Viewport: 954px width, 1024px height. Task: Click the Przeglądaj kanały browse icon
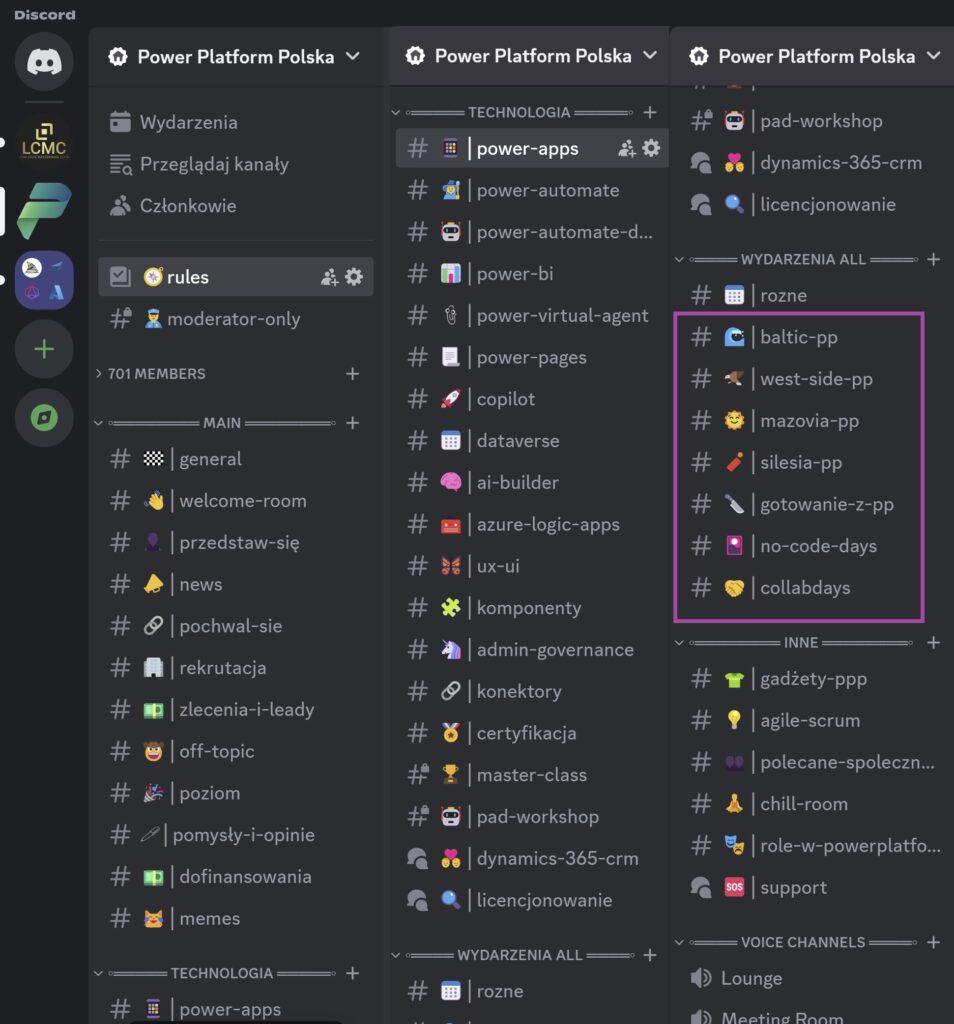pos(120,164)
